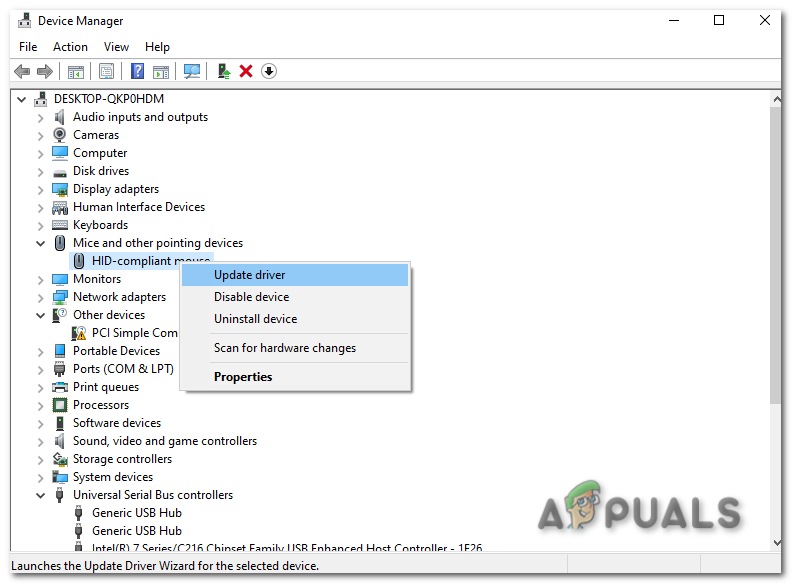
Task: Open the View menu
Action: 116,47
